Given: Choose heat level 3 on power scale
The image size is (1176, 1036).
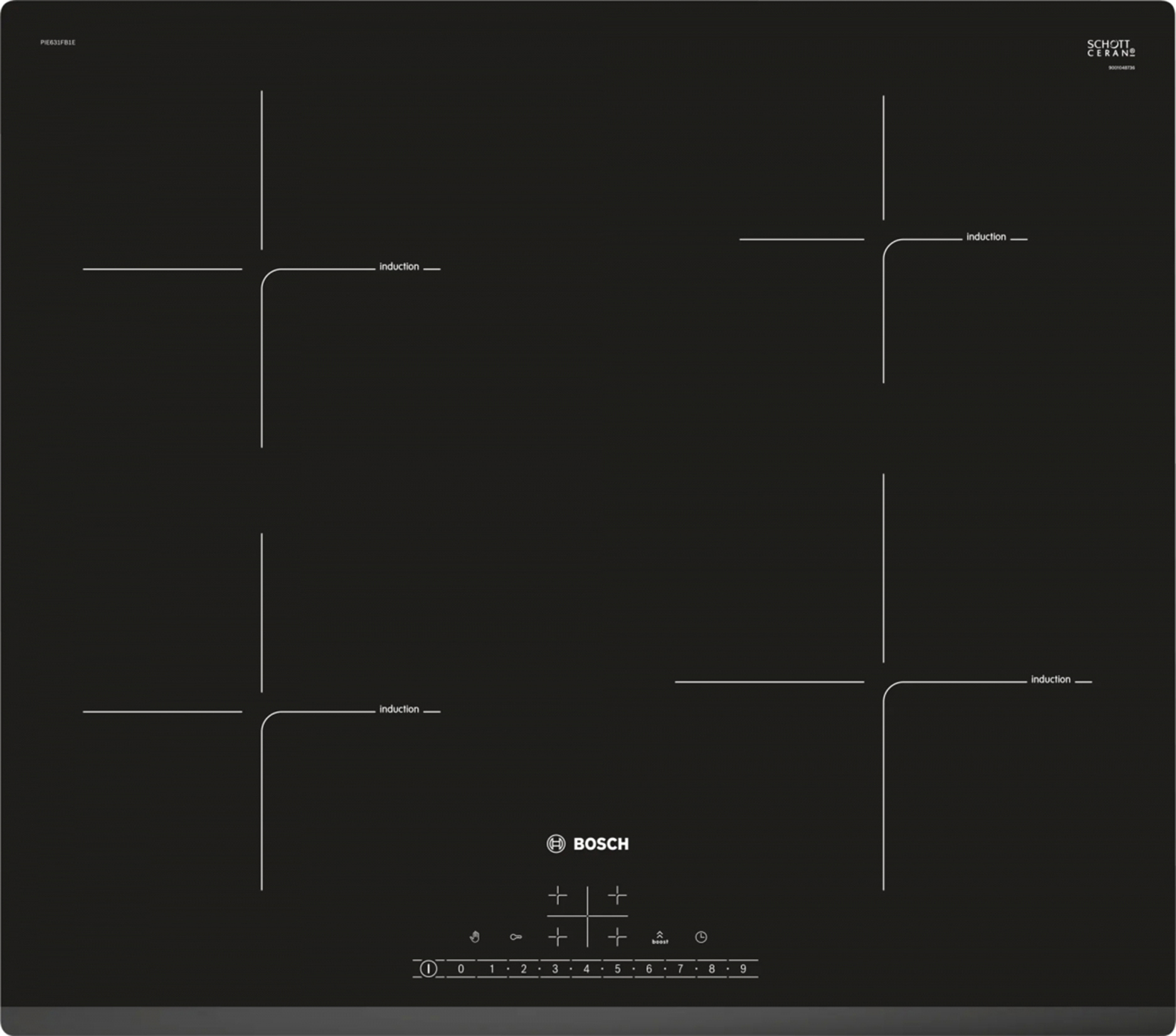Looking at the screenshot, I should [555, 969].
